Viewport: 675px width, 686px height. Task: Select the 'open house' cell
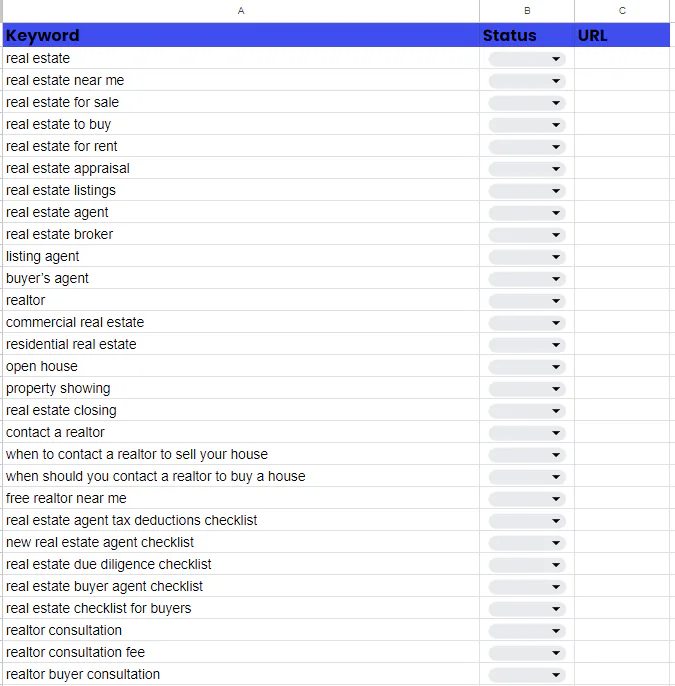click(241, 366)
